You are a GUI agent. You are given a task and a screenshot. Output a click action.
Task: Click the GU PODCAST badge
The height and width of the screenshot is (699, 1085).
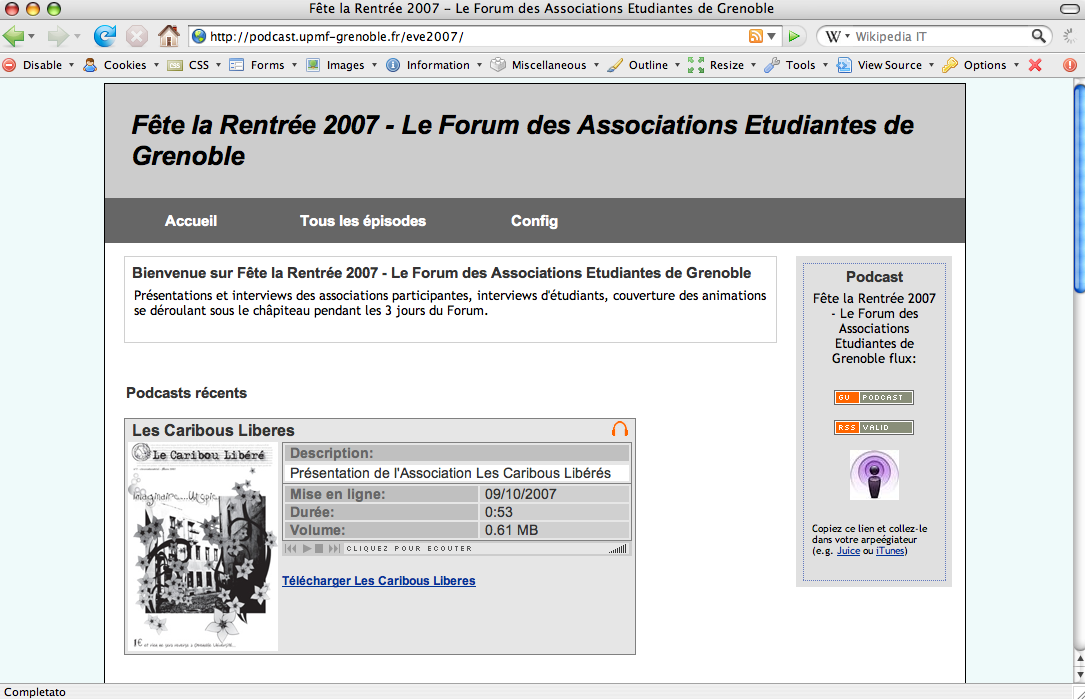(874, 397)
